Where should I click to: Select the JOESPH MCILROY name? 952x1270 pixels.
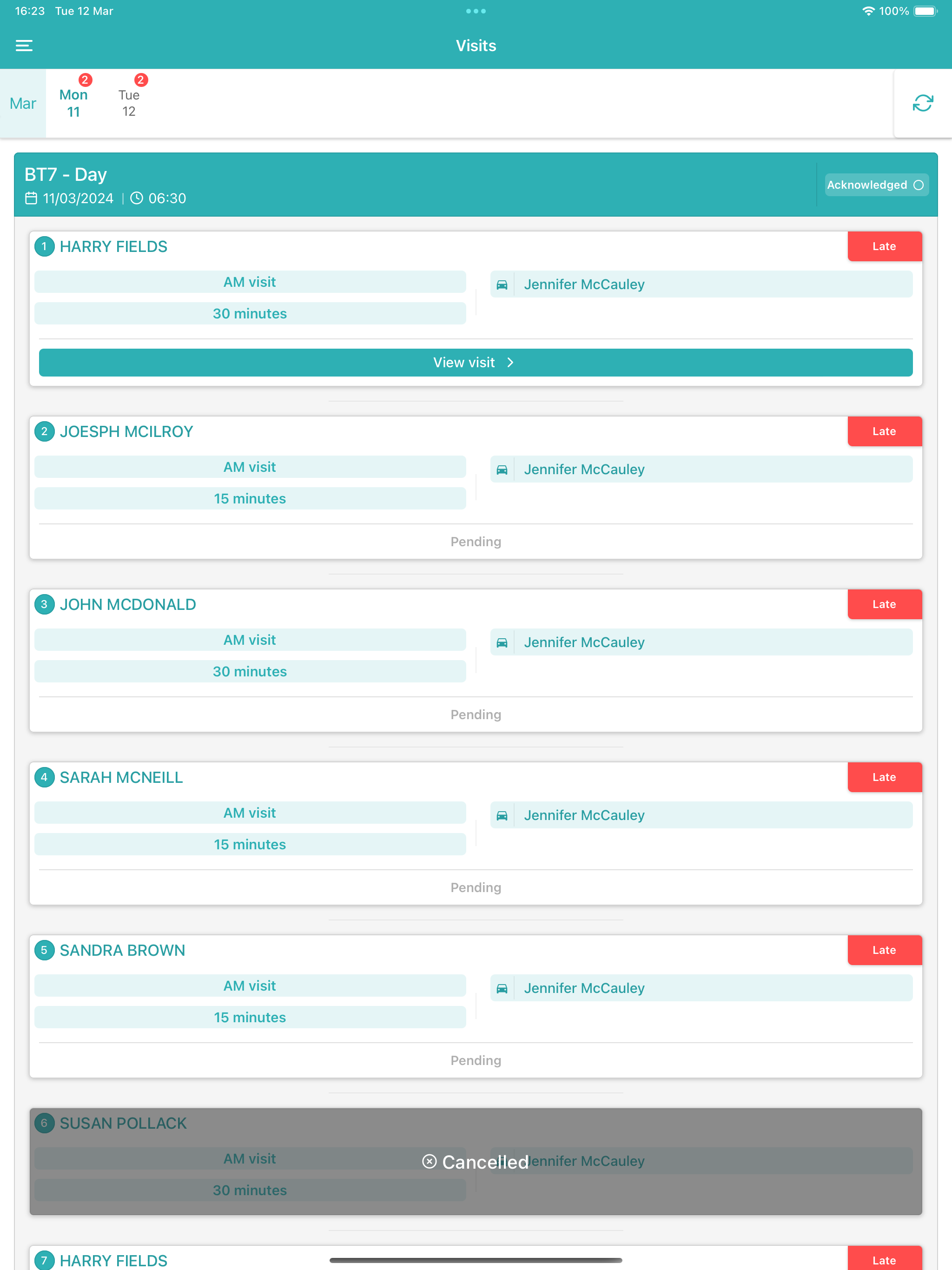[126, 431]
